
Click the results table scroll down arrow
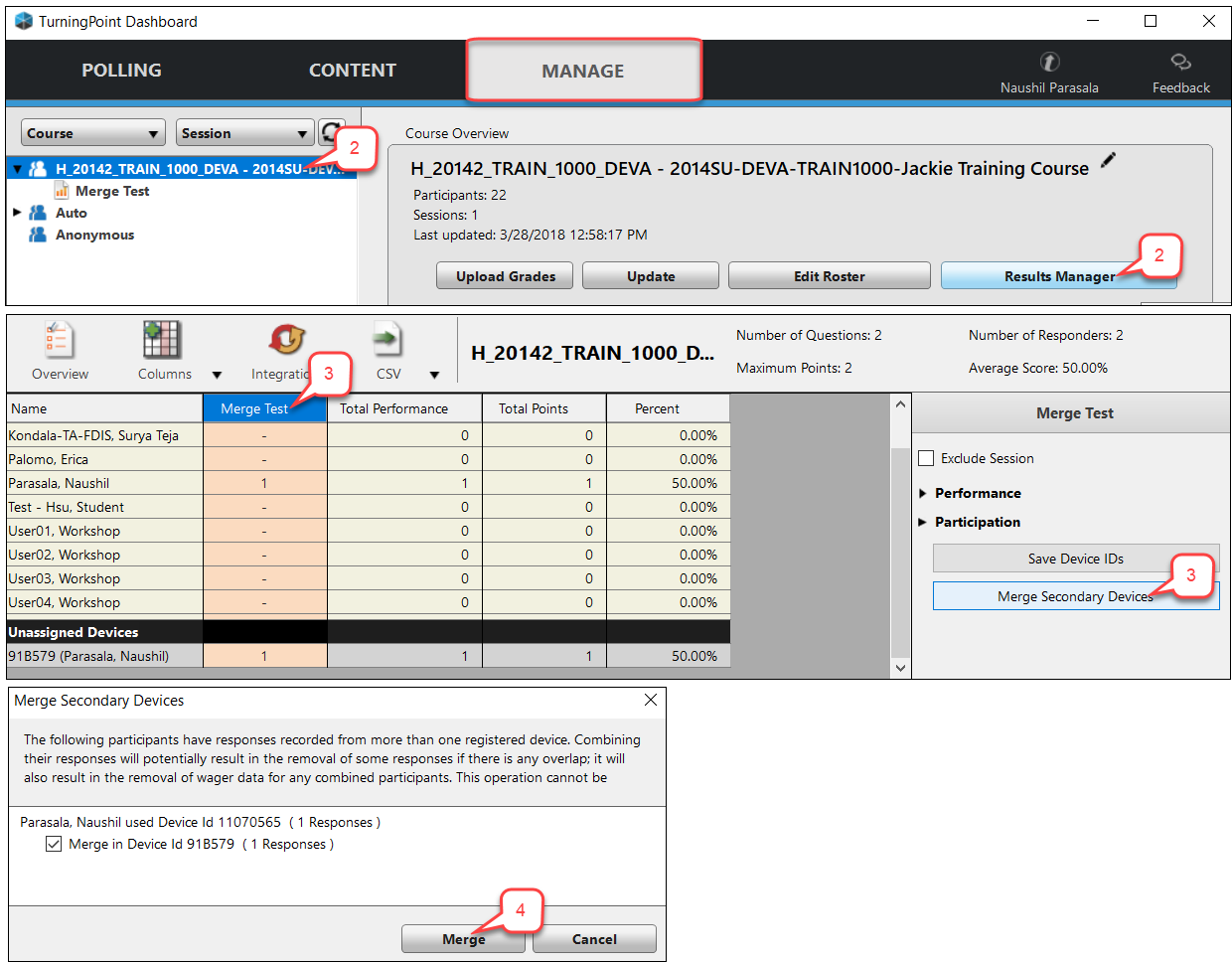tap(900, 668)
